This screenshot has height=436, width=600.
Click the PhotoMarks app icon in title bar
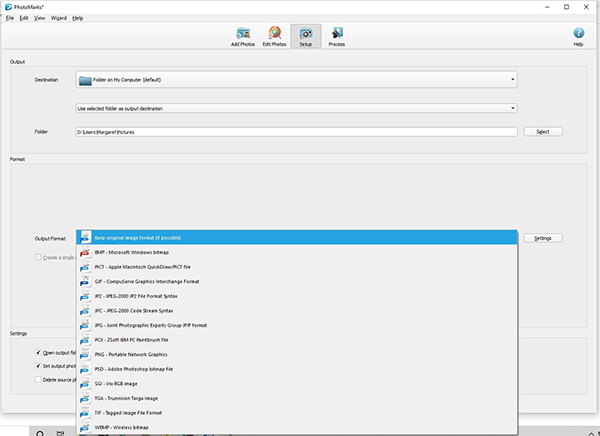pos(8,7)
